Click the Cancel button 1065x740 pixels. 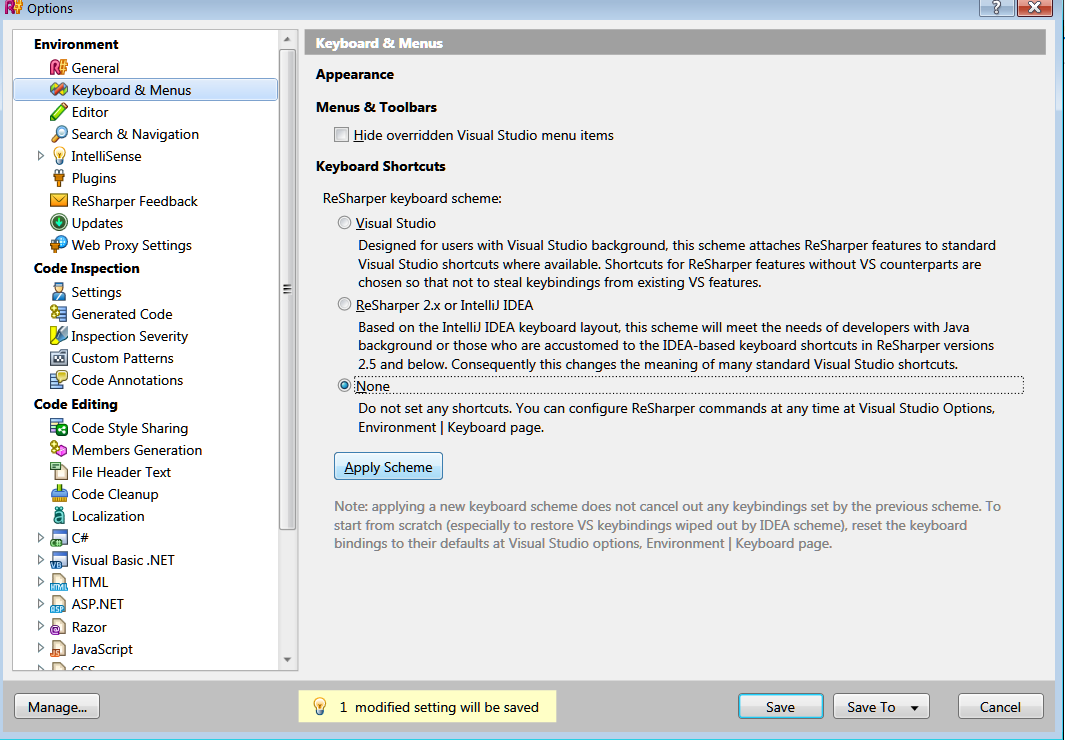click(x=1000, y=707)
